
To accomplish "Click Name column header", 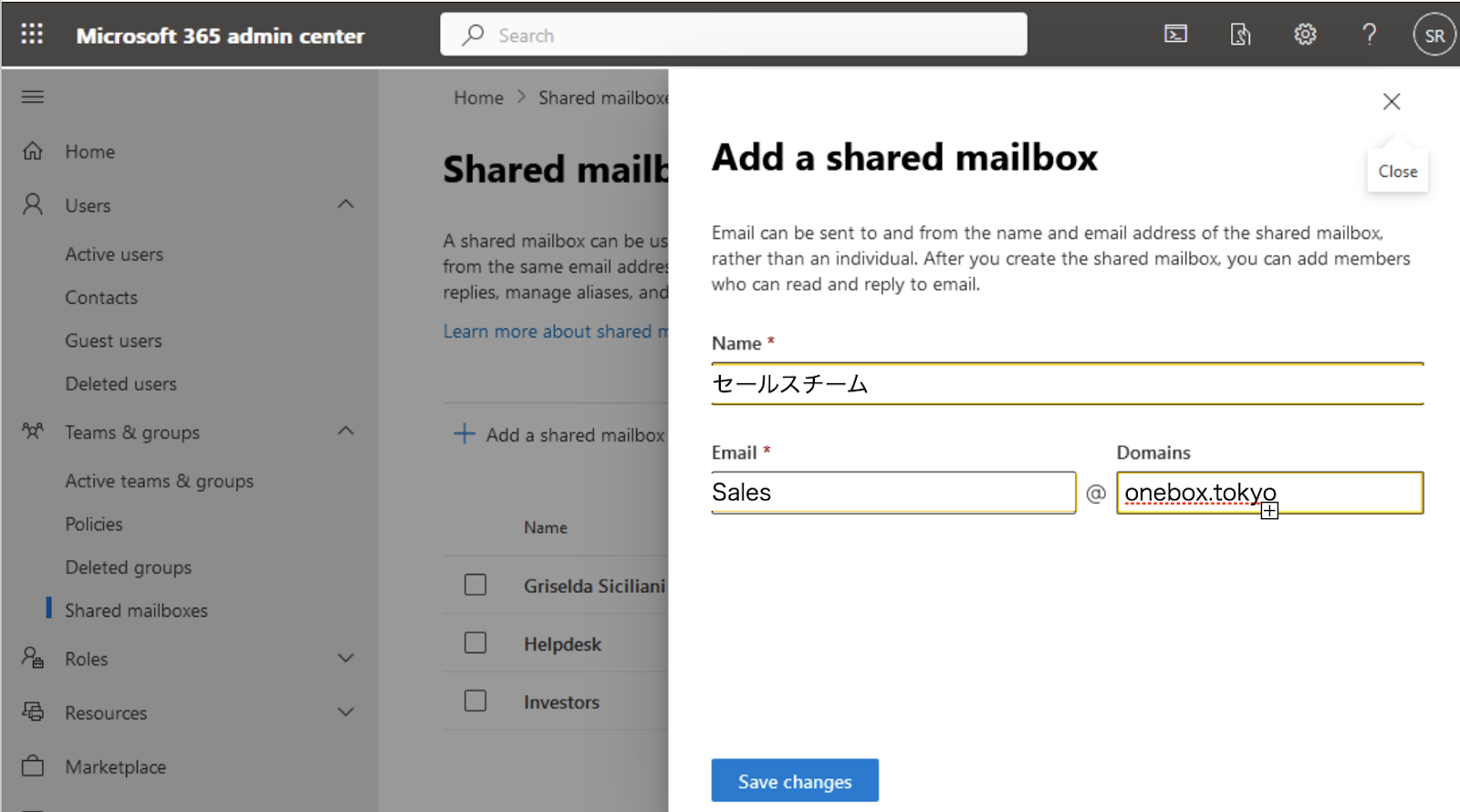I will click(546, 527).
